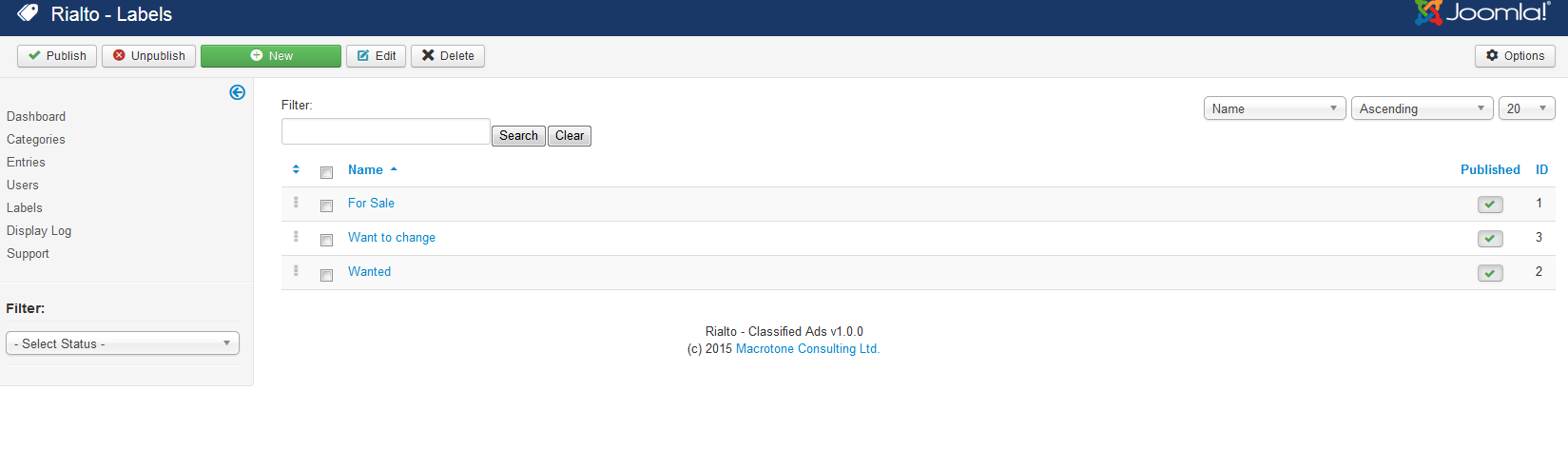
Task: Tick the checkbox for Want to change
Action: [326, 240]
